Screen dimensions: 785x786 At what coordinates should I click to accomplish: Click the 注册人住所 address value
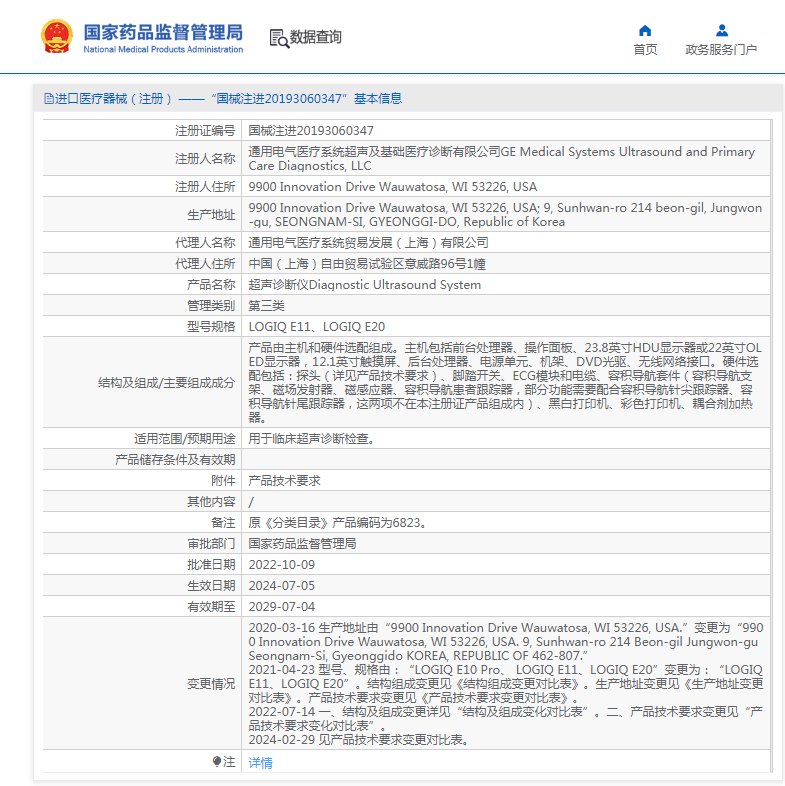coord(392,187)
